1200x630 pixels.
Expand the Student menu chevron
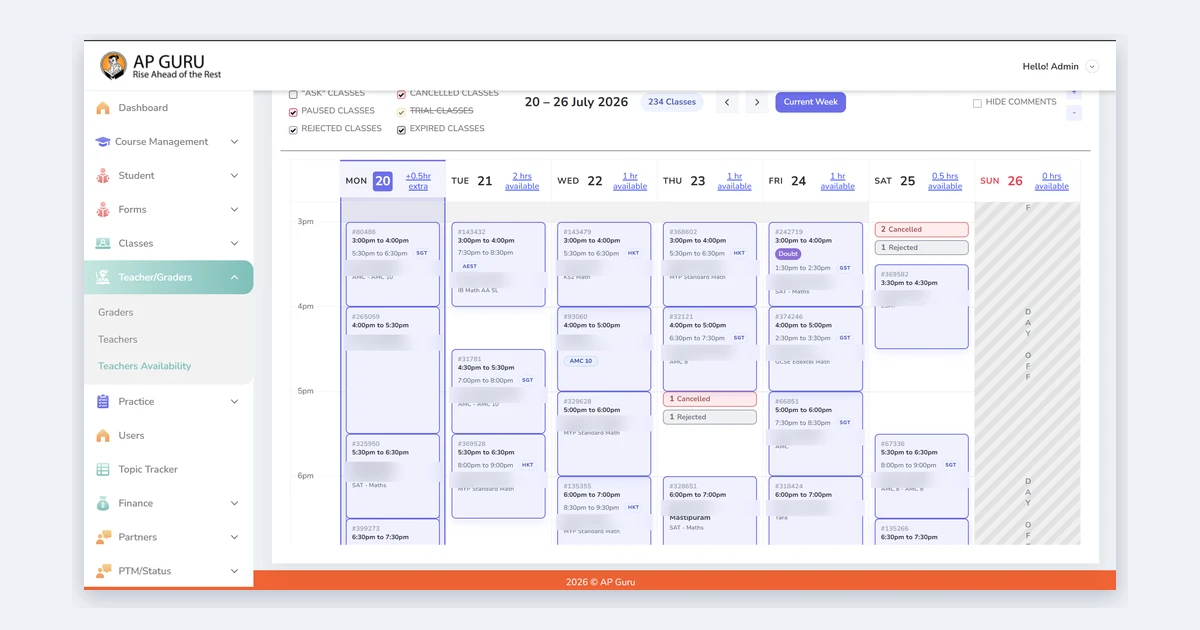(234, 176)
